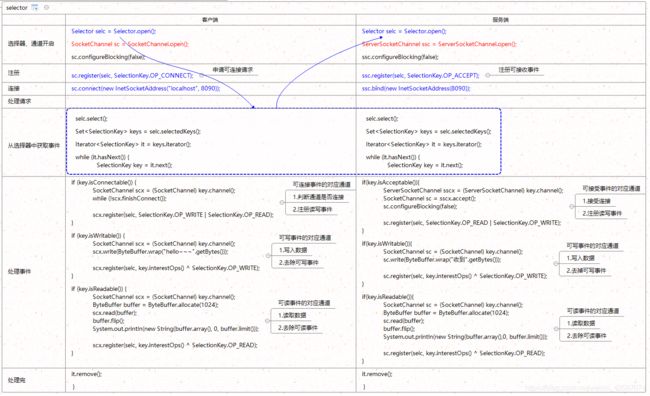Collapse the 注册可接收事件 note branch circle

pyautogui.click(x=488, y=75)
